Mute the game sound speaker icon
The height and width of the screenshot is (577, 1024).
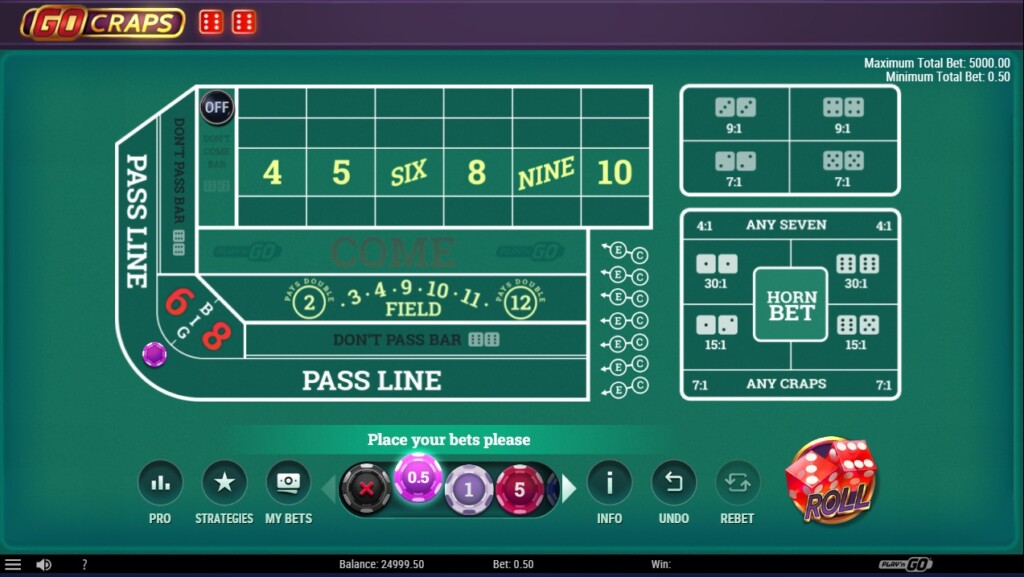[41, 563]
